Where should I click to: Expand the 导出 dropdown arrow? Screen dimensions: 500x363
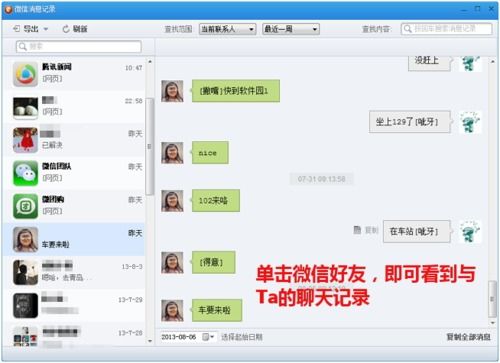coord(46,29)
